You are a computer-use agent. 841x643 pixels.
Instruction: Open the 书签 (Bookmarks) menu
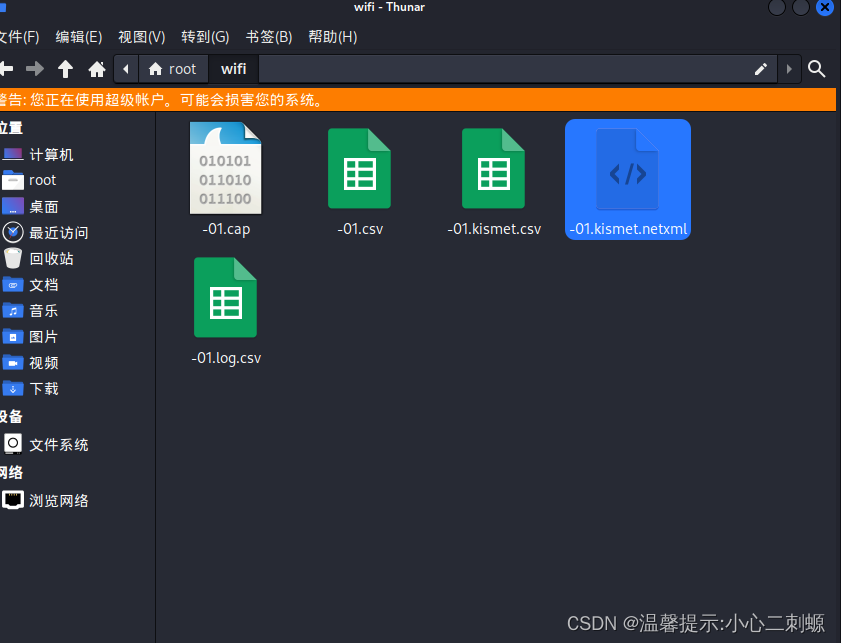(x=268, y=37)
